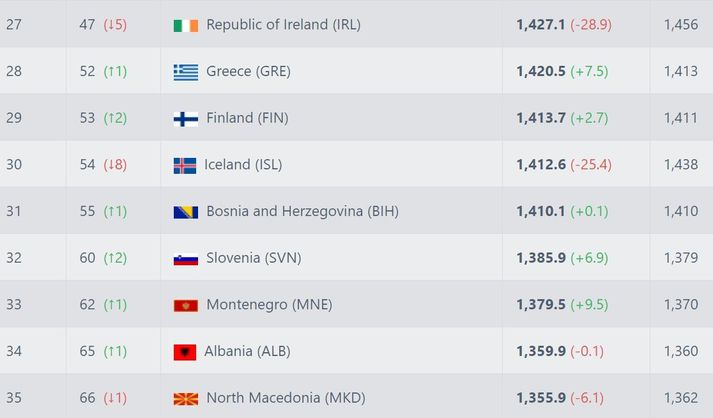The width and height of the screenshot is (713, 418).
Task: Open the Finland (FIN) team link
Action: tap(247, 118)
